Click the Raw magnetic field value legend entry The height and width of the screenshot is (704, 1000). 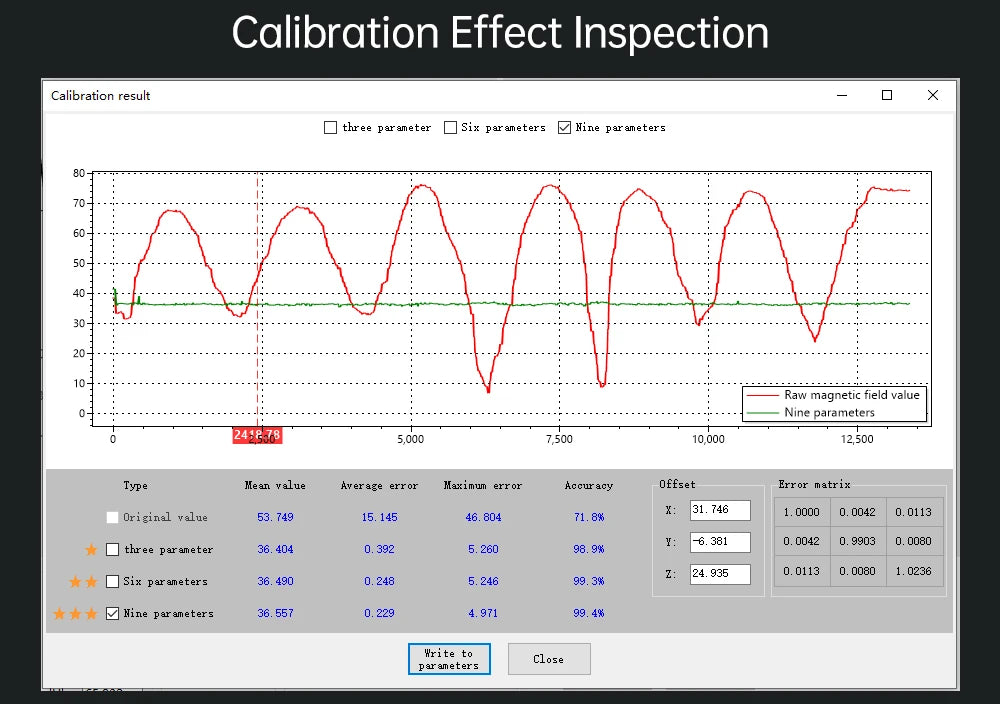pos(834,395)
